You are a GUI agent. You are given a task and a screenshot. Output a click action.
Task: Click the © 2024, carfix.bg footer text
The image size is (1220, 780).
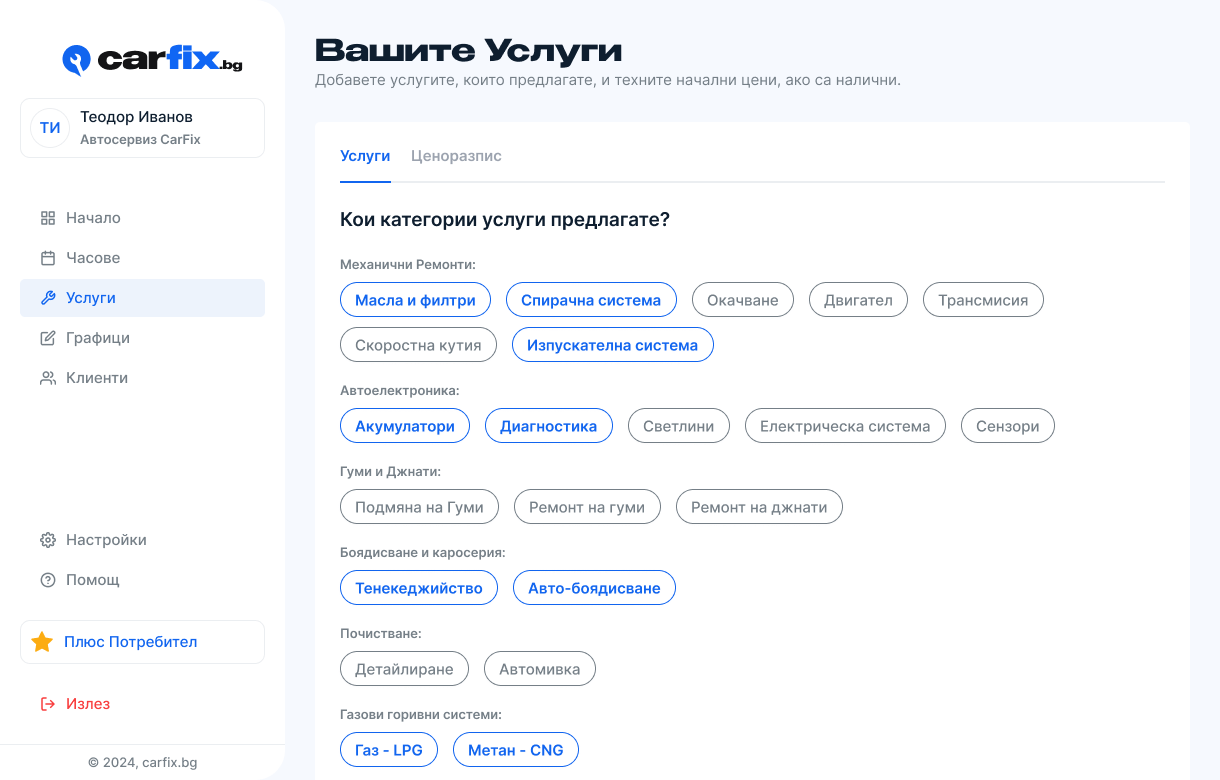[x=143, y=762]
